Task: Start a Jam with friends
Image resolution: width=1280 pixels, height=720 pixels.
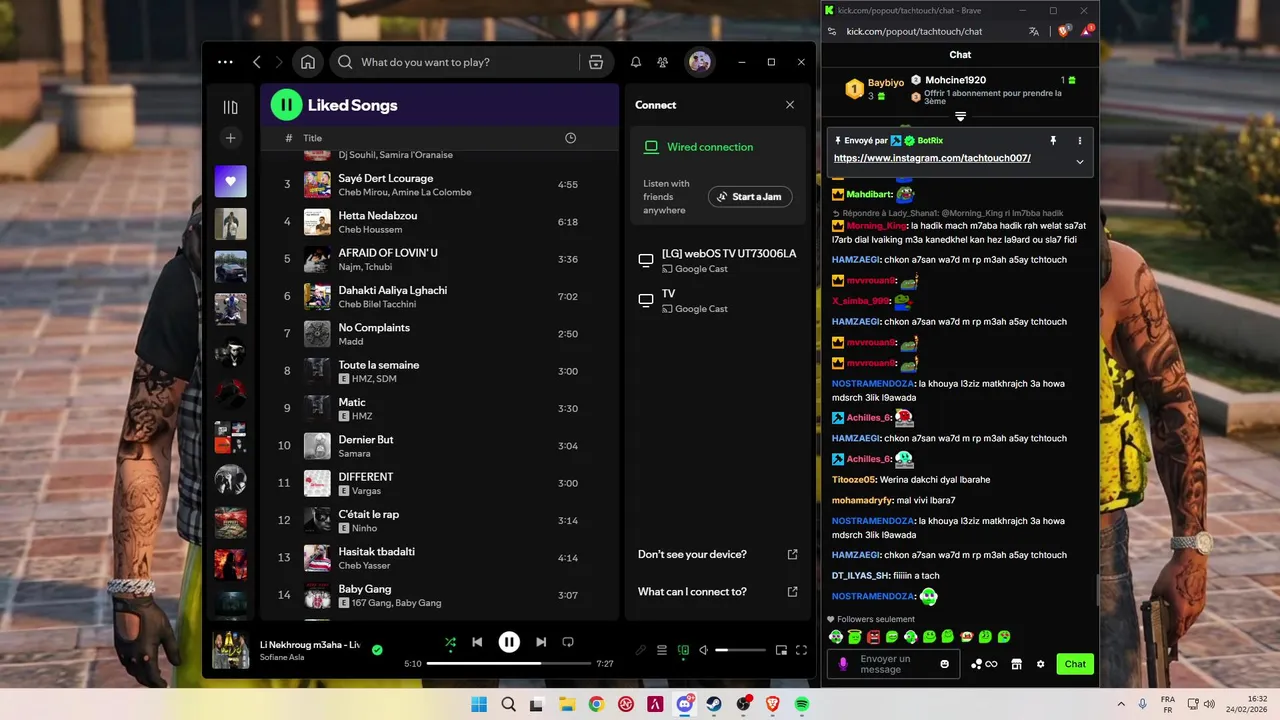Action: [750, 197]
